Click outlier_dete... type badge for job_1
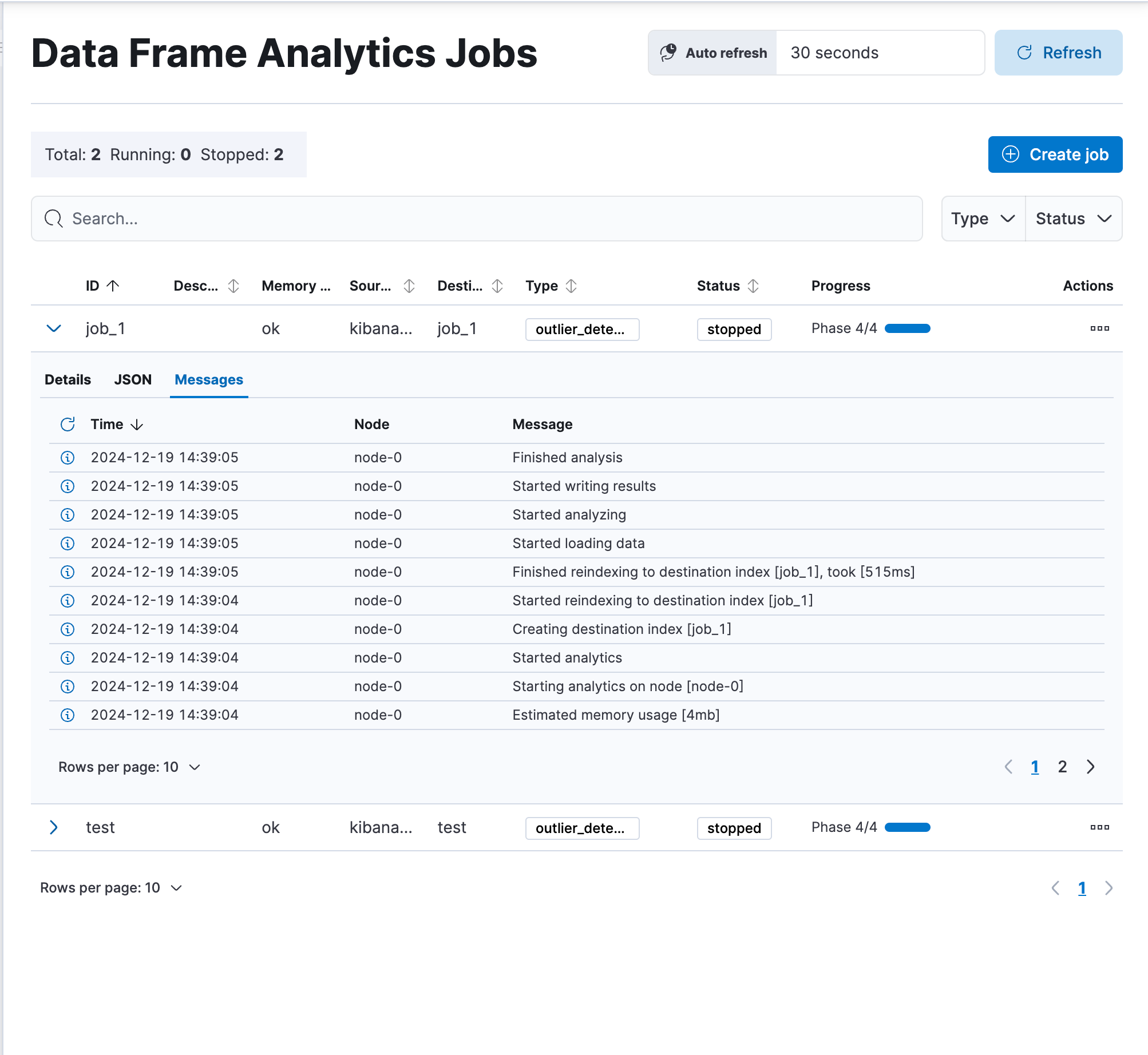The width and height of the screenshot is (1148, 1055). tap(582, 329)
